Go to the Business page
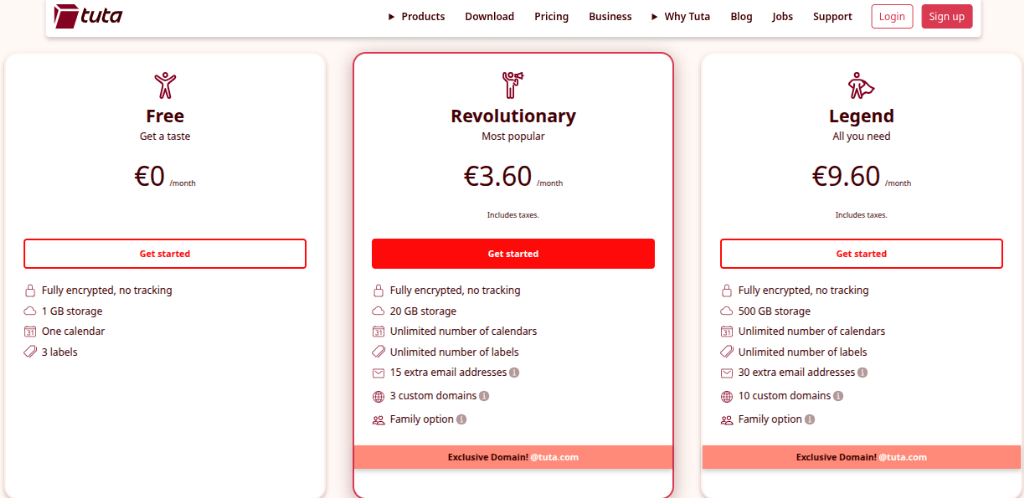1024x498 pixels. click(x=610, y=16)
